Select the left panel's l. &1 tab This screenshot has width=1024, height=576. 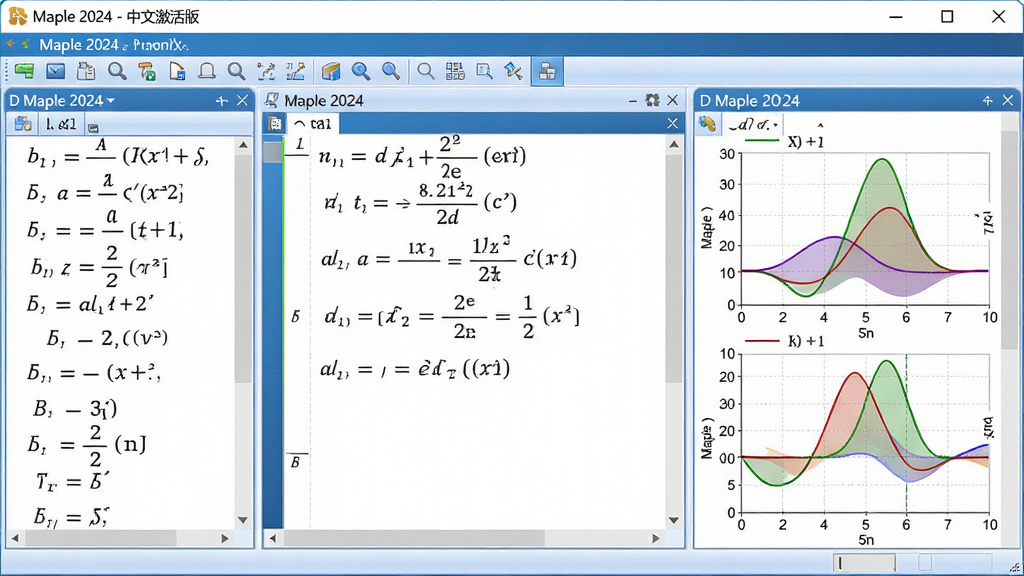[x=61, y=123]
